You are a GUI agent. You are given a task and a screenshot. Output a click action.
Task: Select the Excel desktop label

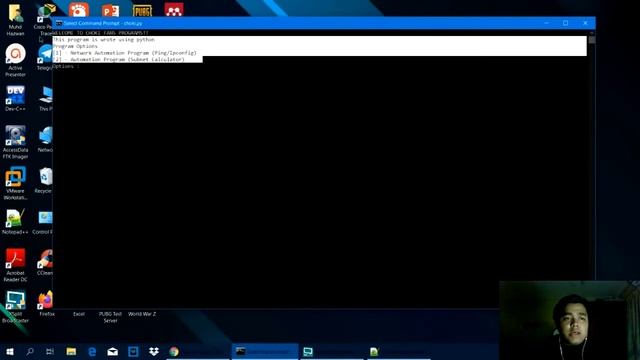pos(79,314)
